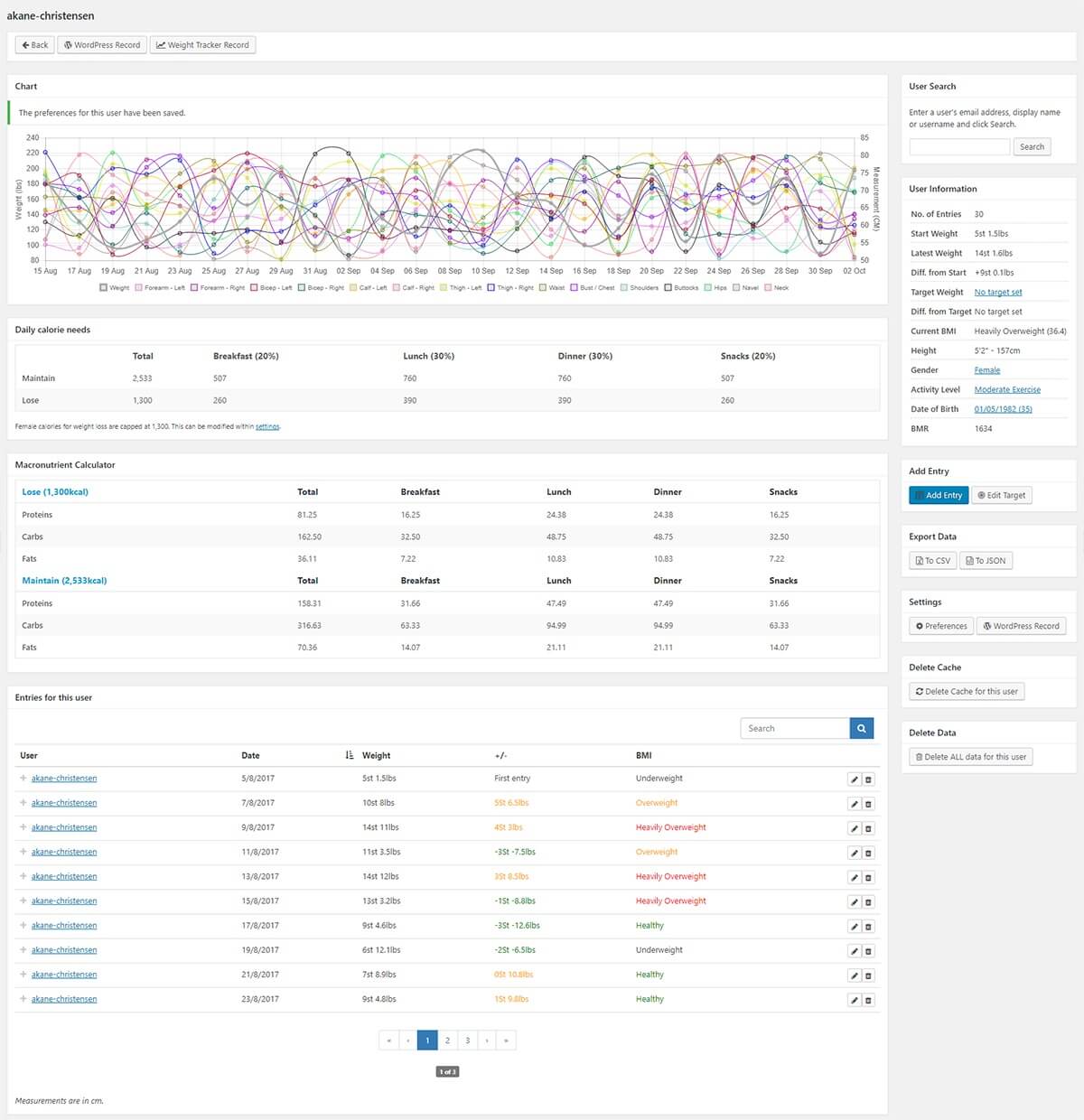Viewport: 1084px width, 1120px height.
Task: Toggle the Forearm - Left legend series
Action: click(x=159, y=288)
